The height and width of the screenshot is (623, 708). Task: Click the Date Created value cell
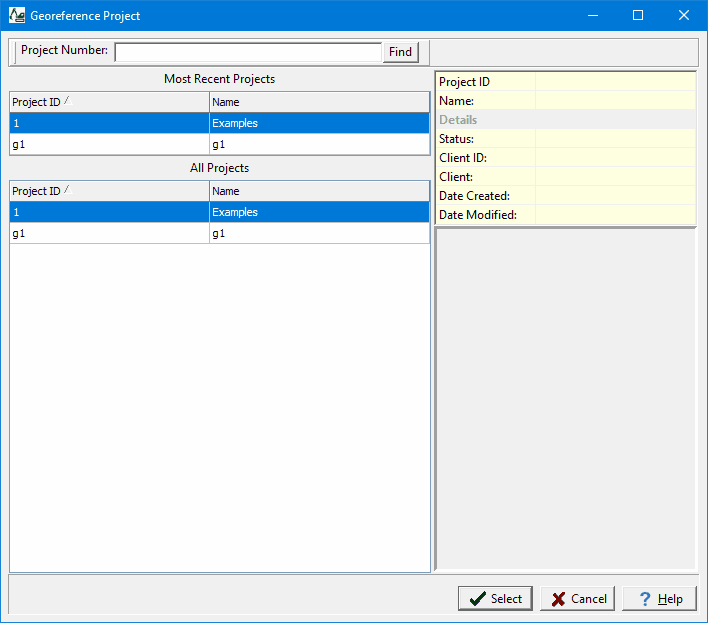click(x=614, y=196)
